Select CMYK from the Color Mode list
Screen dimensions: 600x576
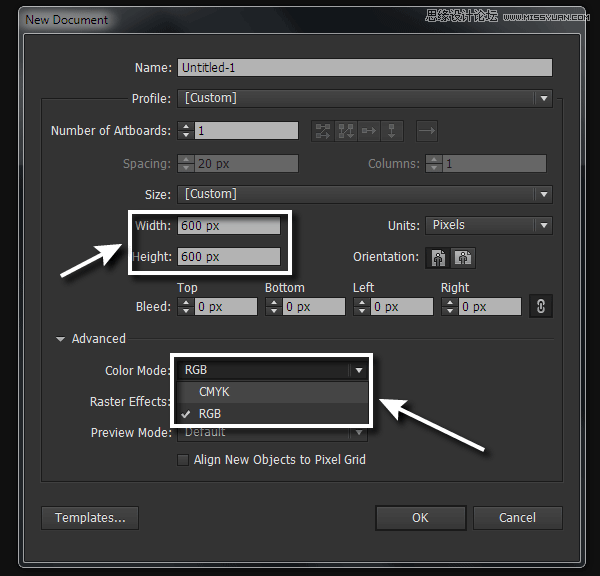pyautogui.click(x=214, y=392)
